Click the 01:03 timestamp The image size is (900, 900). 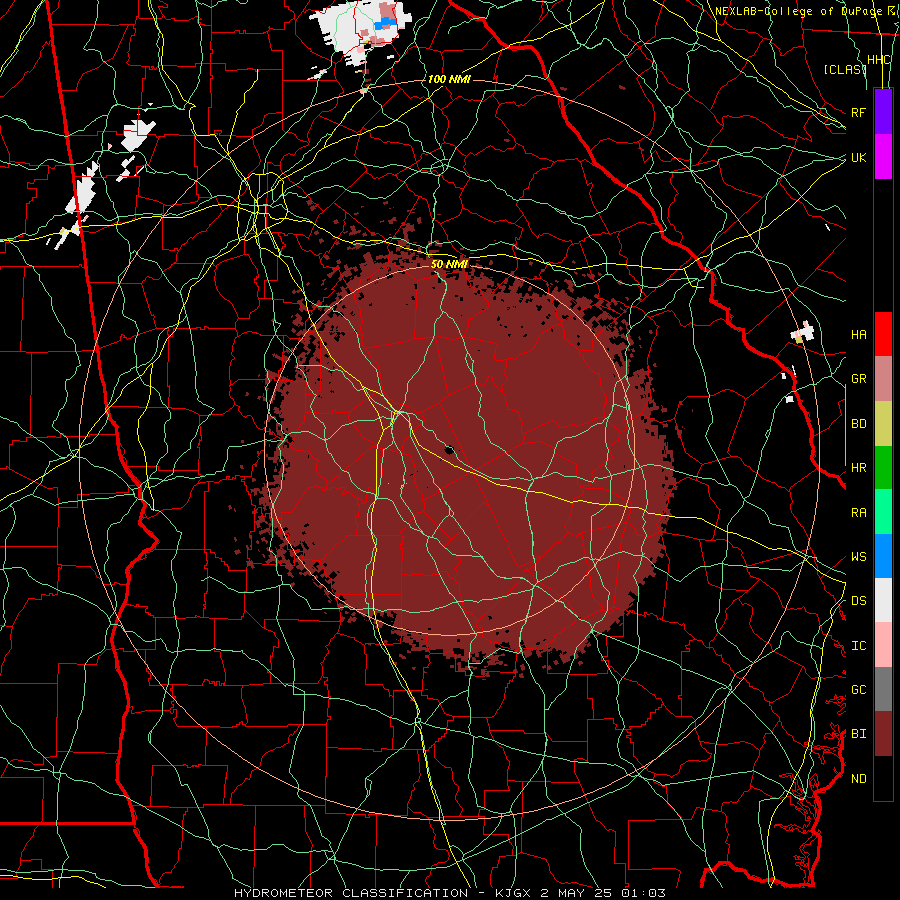[643, 893]
